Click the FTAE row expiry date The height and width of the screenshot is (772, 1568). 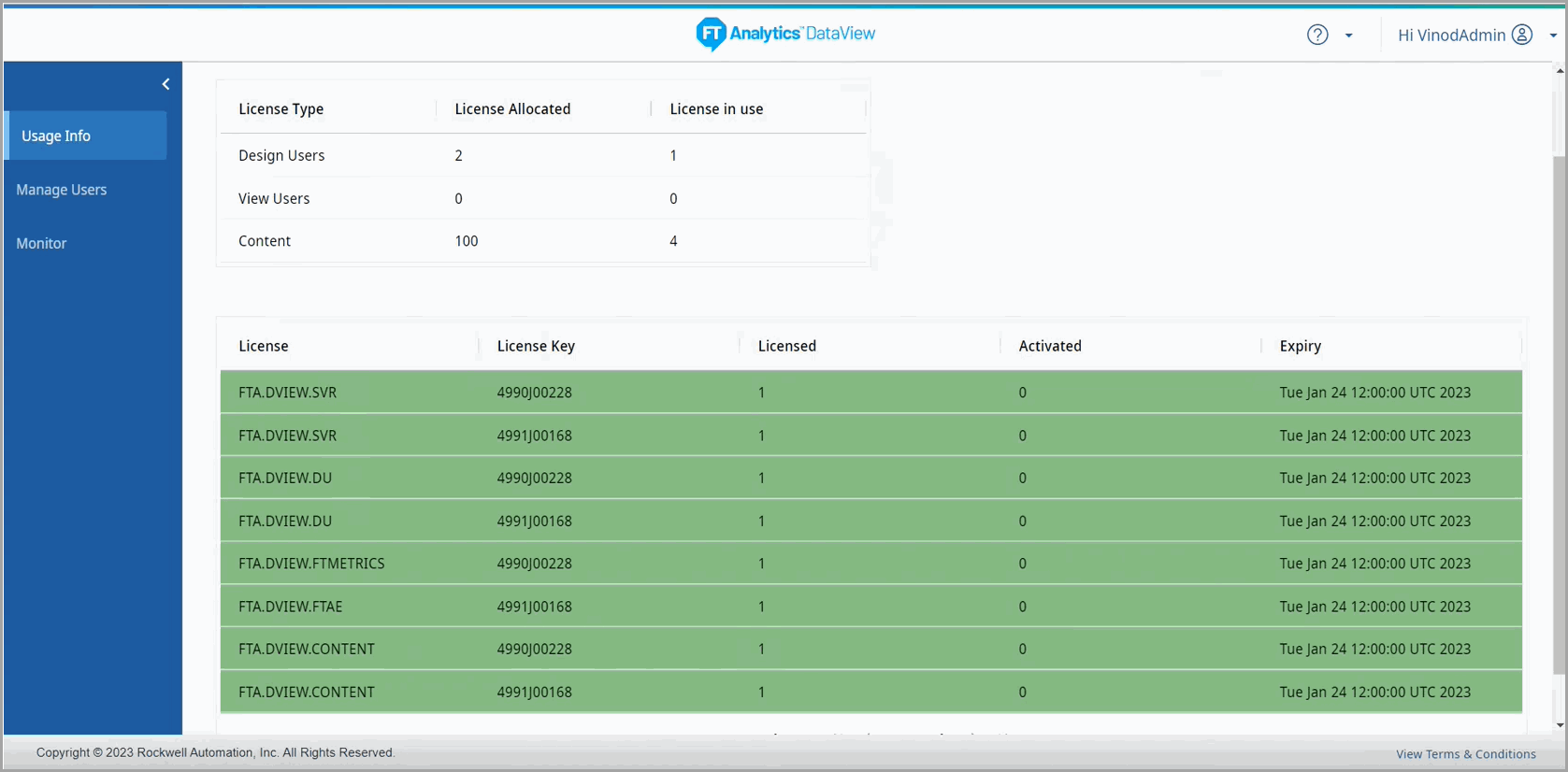1374,607
